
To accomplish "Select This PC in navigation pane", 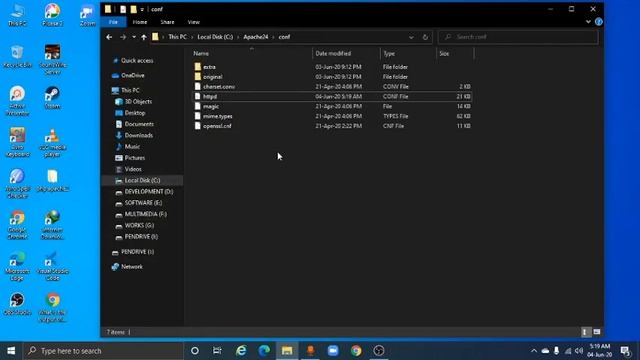I will click(x=130, y=90).
